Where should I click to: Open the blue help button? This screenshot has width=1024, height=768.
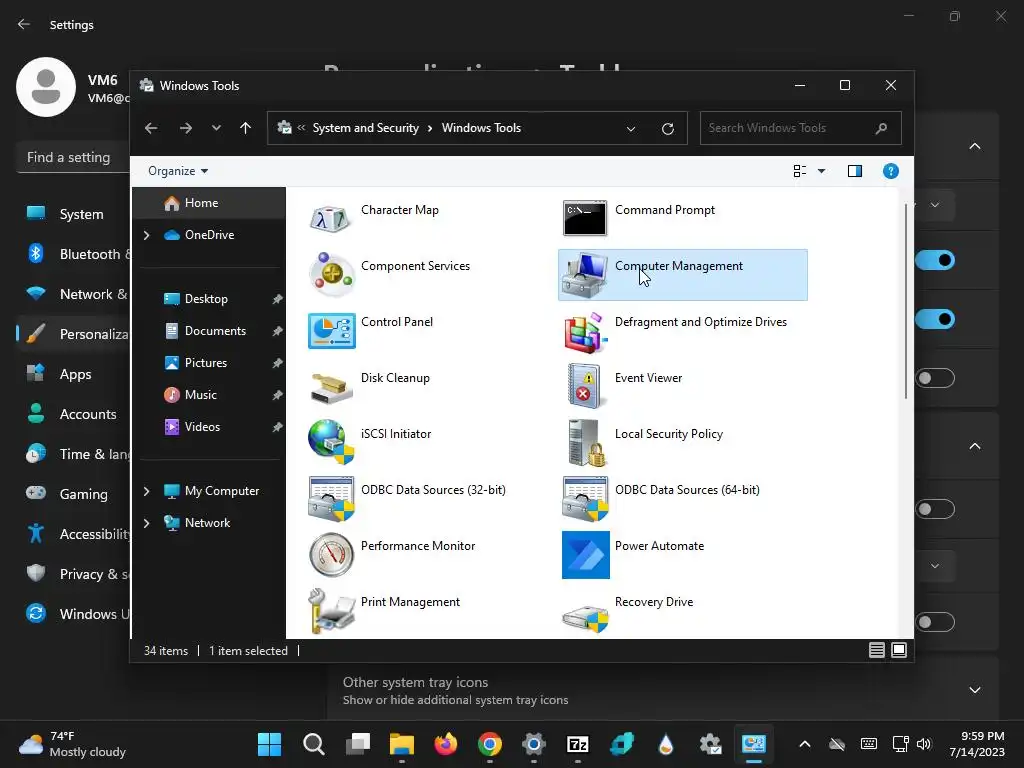891,171
